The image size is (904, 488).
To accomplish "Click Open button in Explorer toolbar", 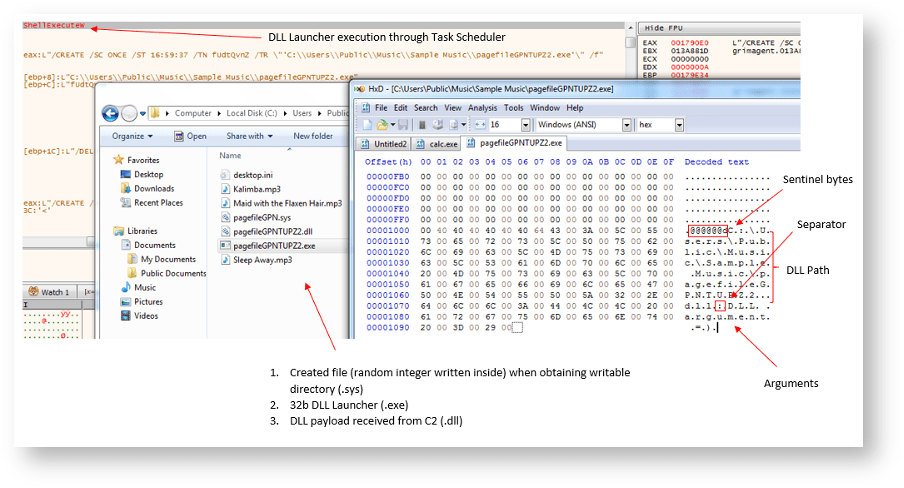I will point(190,136).
